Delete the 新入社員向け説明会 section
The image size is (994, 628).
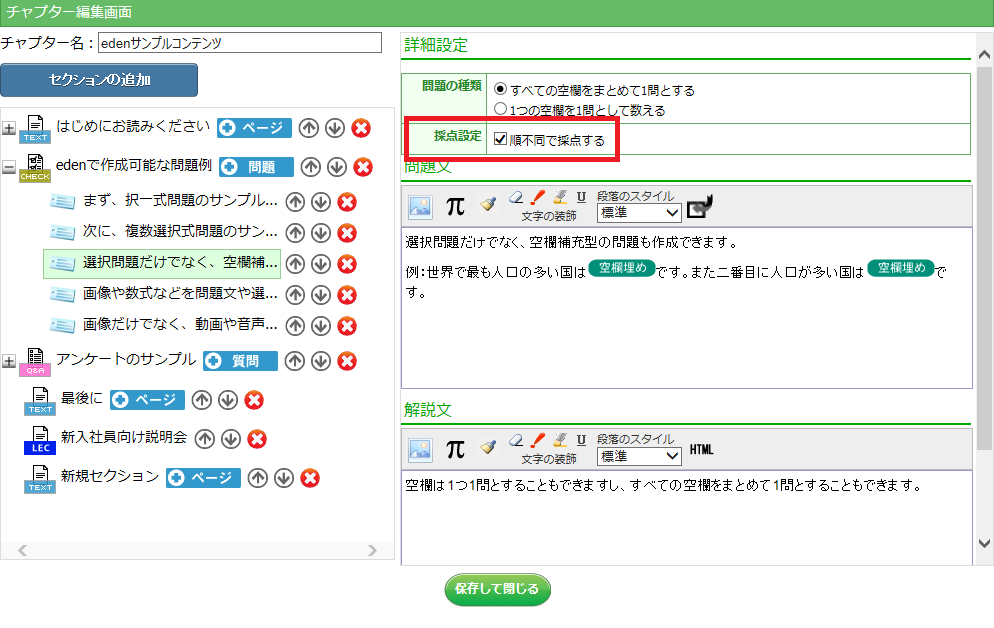coord(257,439)
